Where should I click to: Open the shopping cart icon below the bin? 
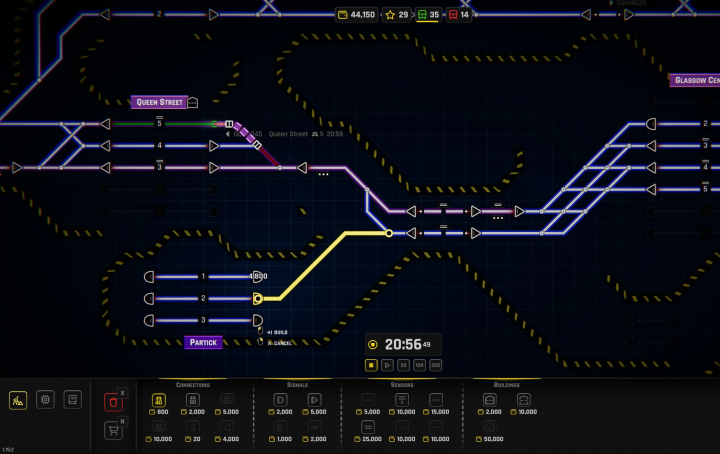(x=113, y=430)
